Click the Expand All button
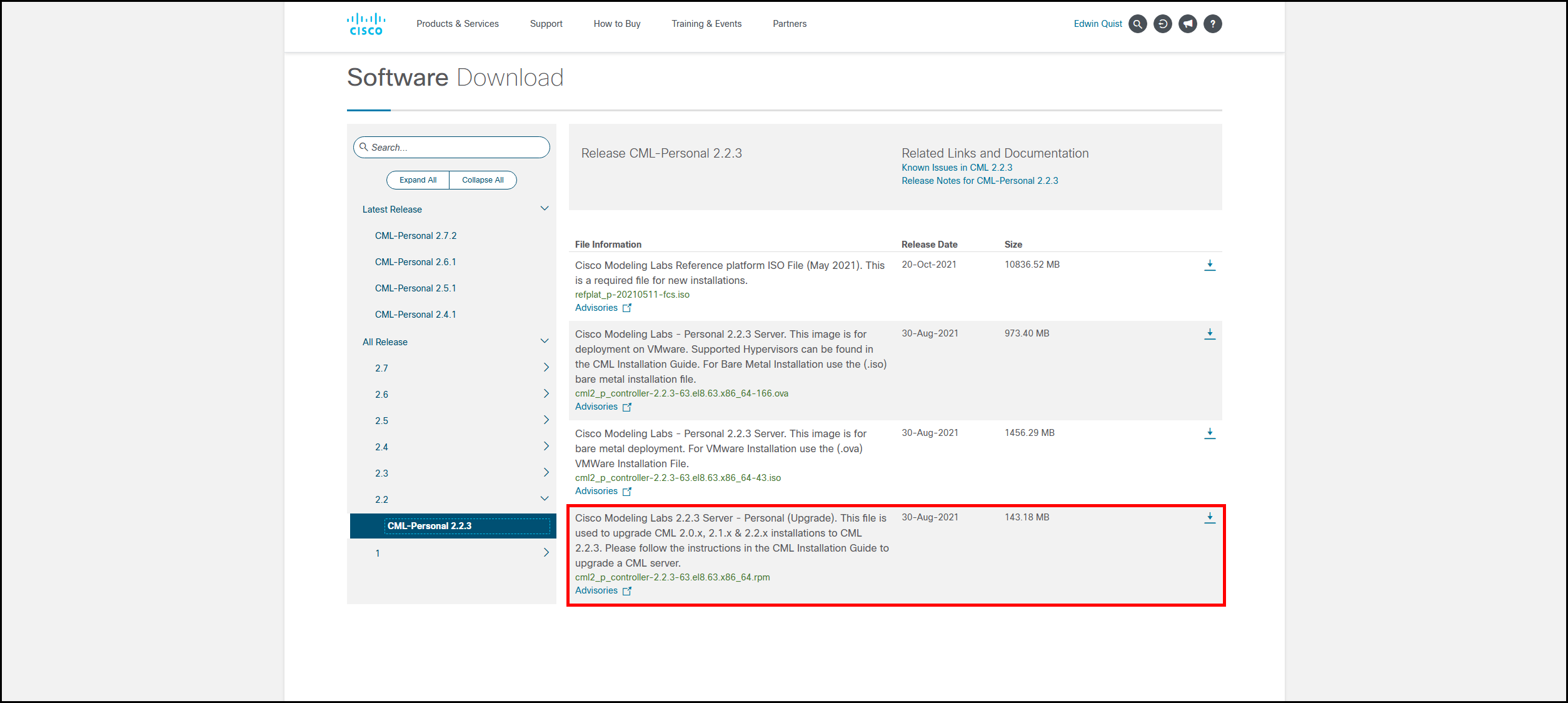This screenshot has width=1568, height=703. point(418,180)
